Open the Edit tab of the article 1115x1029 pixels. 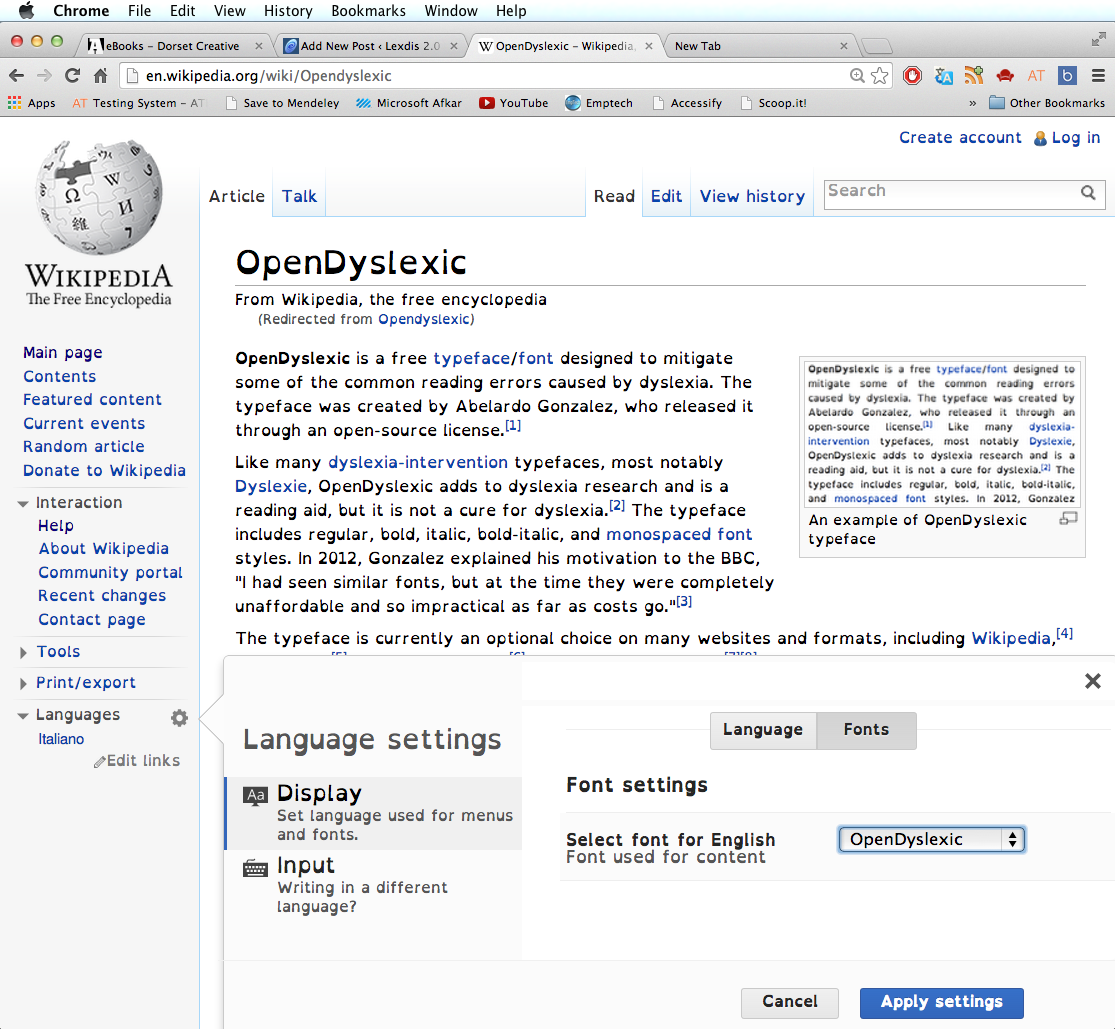click(666, 196)
